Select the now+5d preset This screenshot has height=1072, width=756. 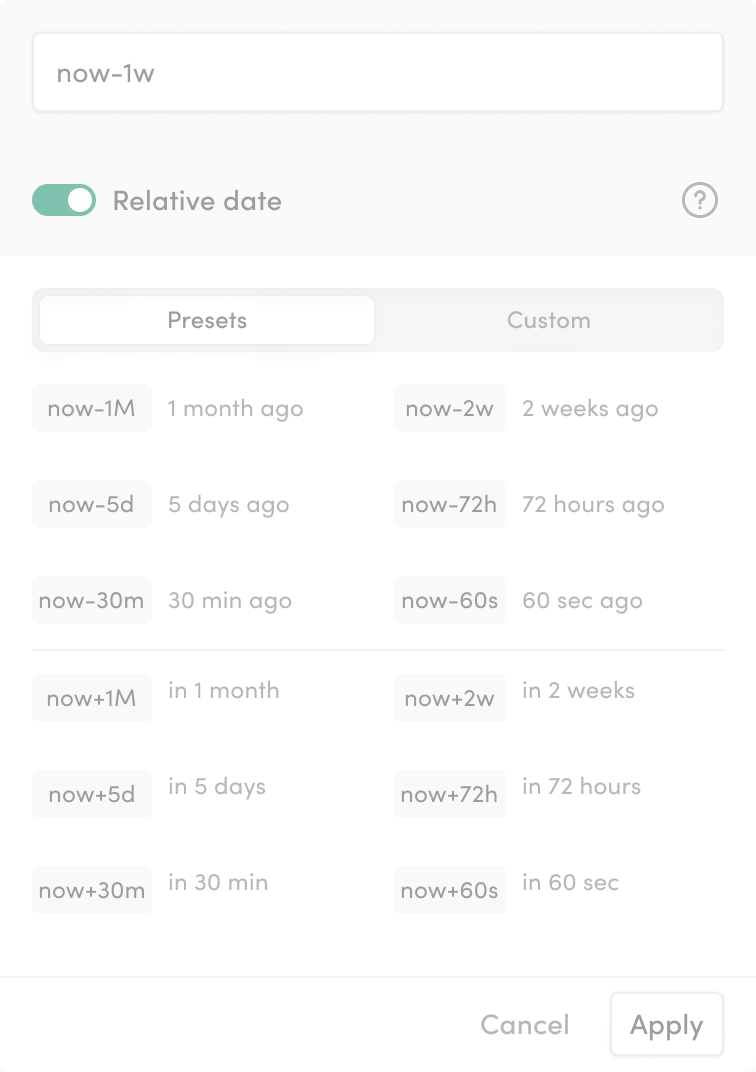(91, 794)
